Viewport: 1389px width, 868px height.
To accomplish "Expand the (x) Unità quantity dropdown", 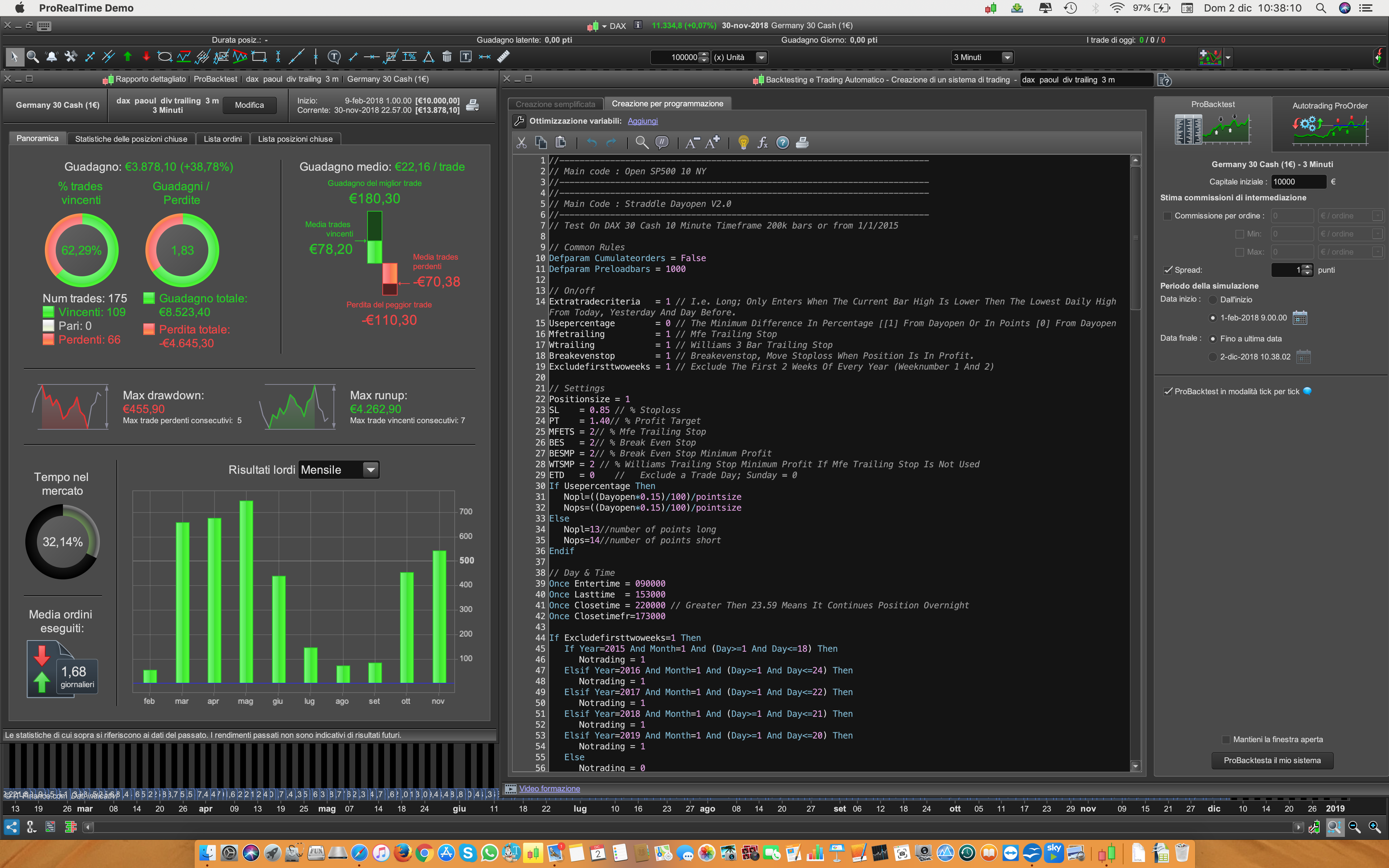I will 761,58.
